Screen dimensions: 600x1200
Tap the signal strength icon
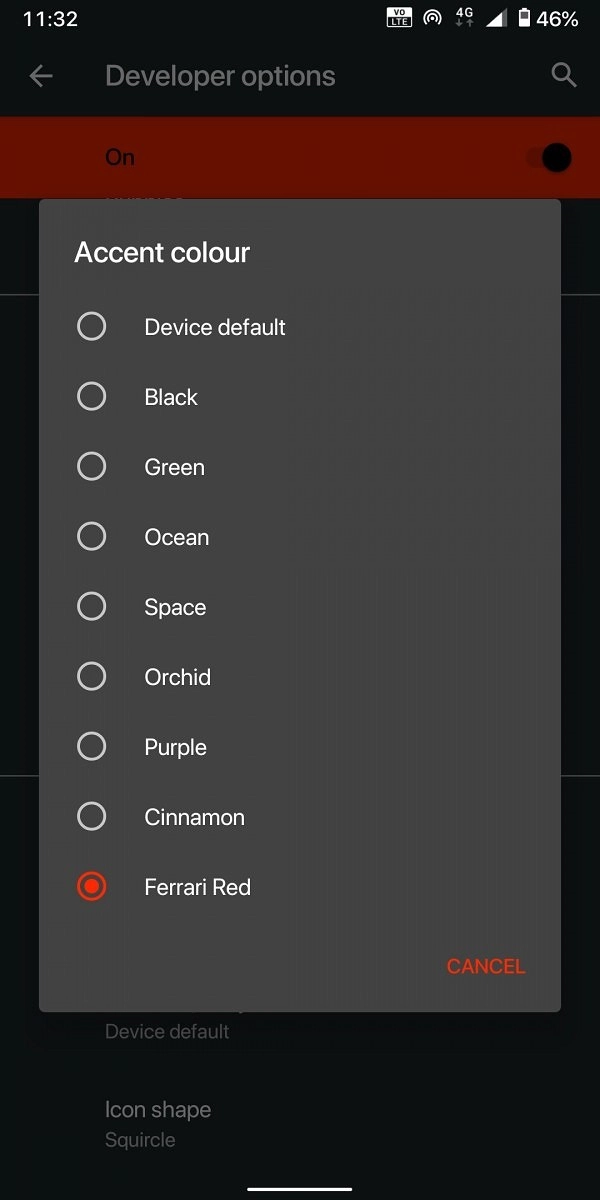[496, 18]
